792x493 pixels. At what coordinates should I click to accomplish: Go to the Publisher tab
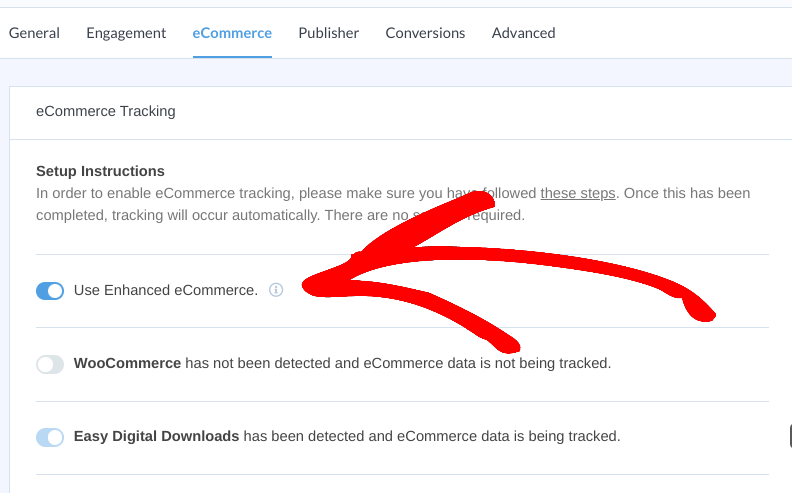329,33
